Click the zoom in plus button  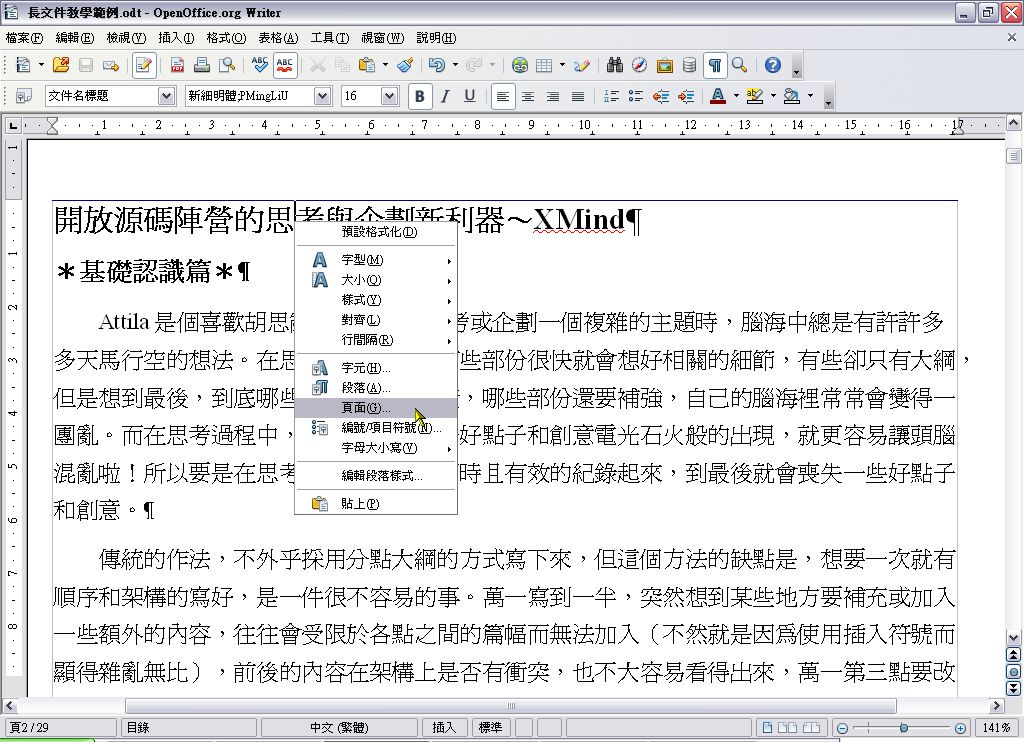960,728
